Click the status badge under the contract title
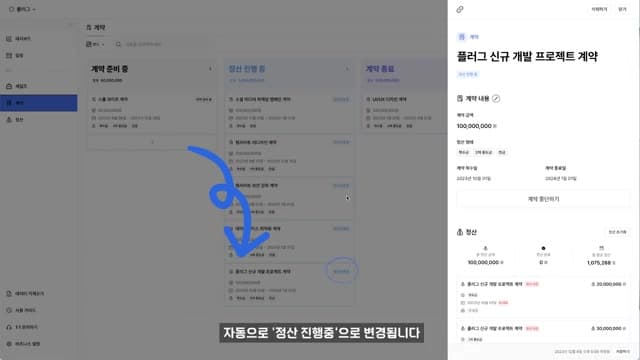 [x=468, y=74]
